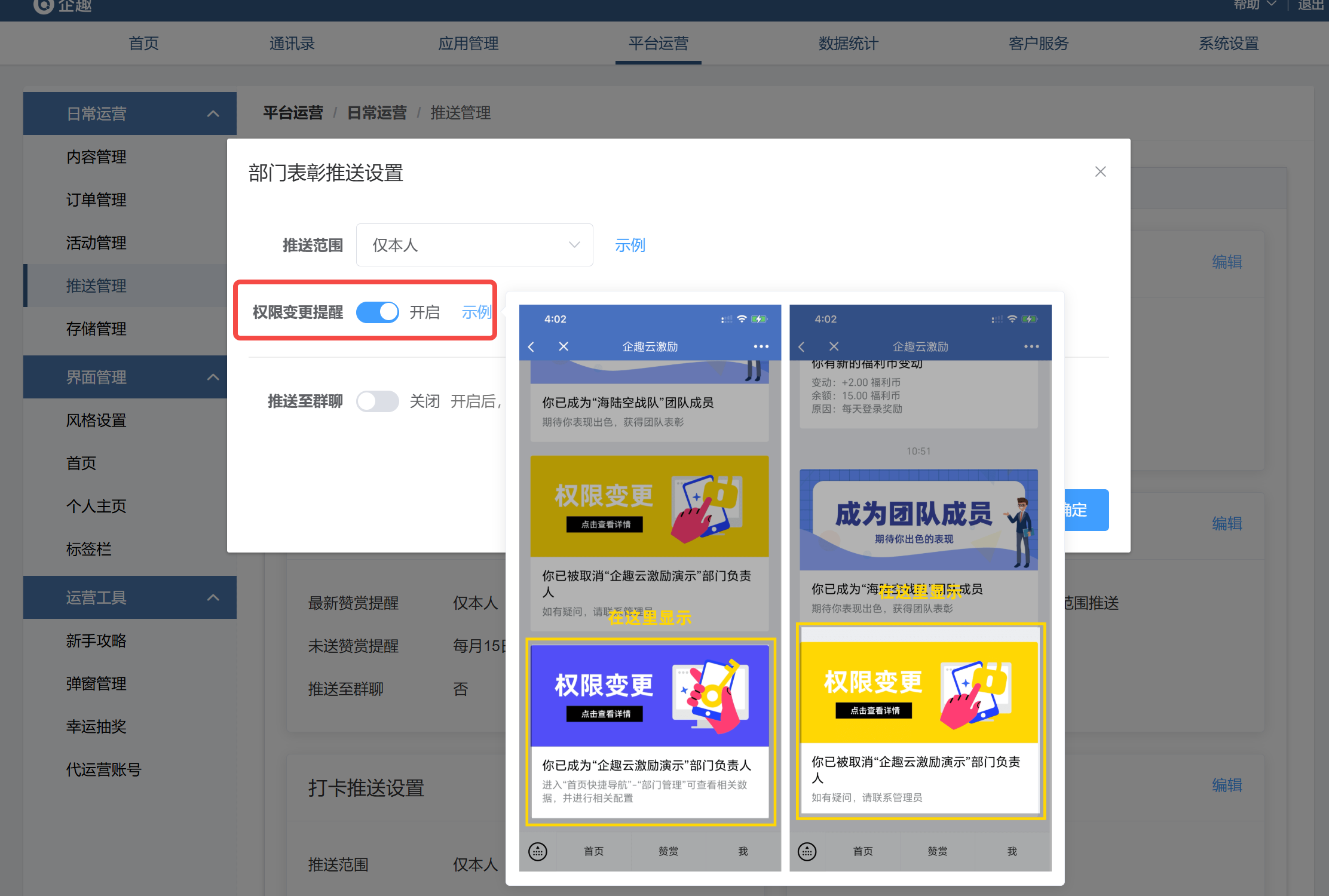Collapse the 界面管理 sidebar section
This screenshot has height=896, width=1329.
(213, 377)
